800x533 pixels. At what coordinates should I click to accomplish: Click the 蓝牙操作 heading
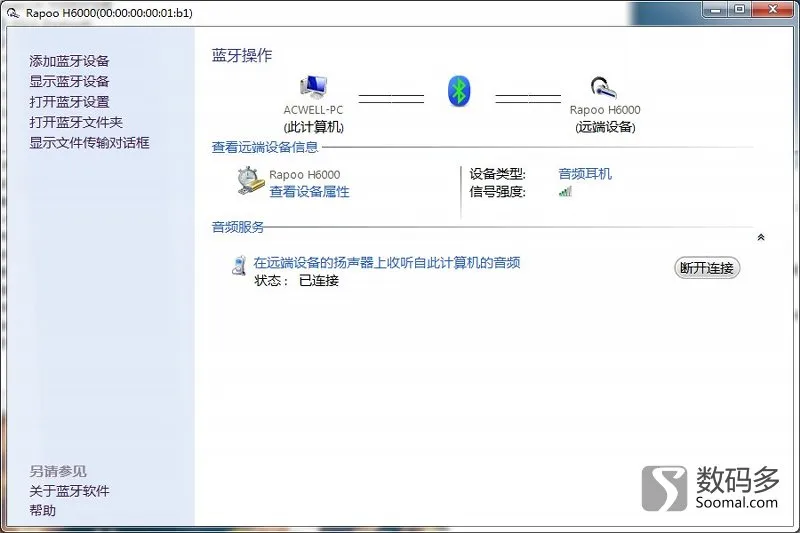242,55
